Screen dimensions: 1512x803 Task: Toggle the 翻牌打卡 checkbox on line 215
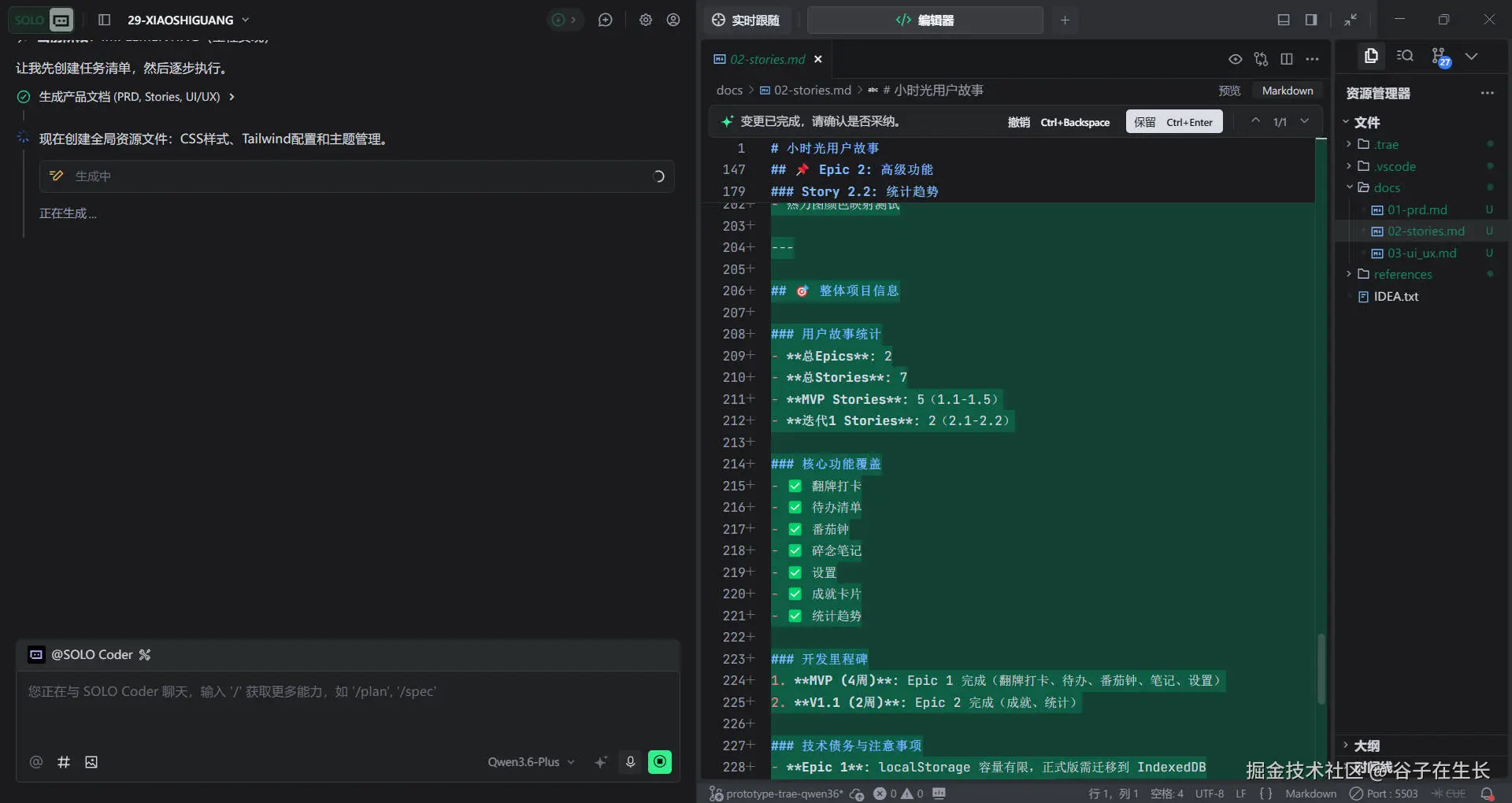(x=795, y=486)
